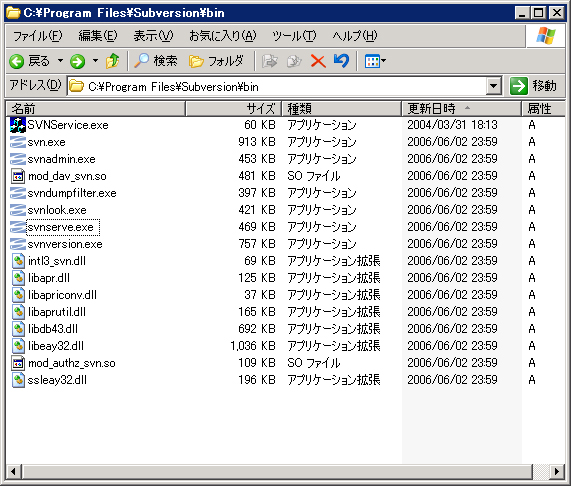Select the svnlook.exe file icon

tap(17, 210)
